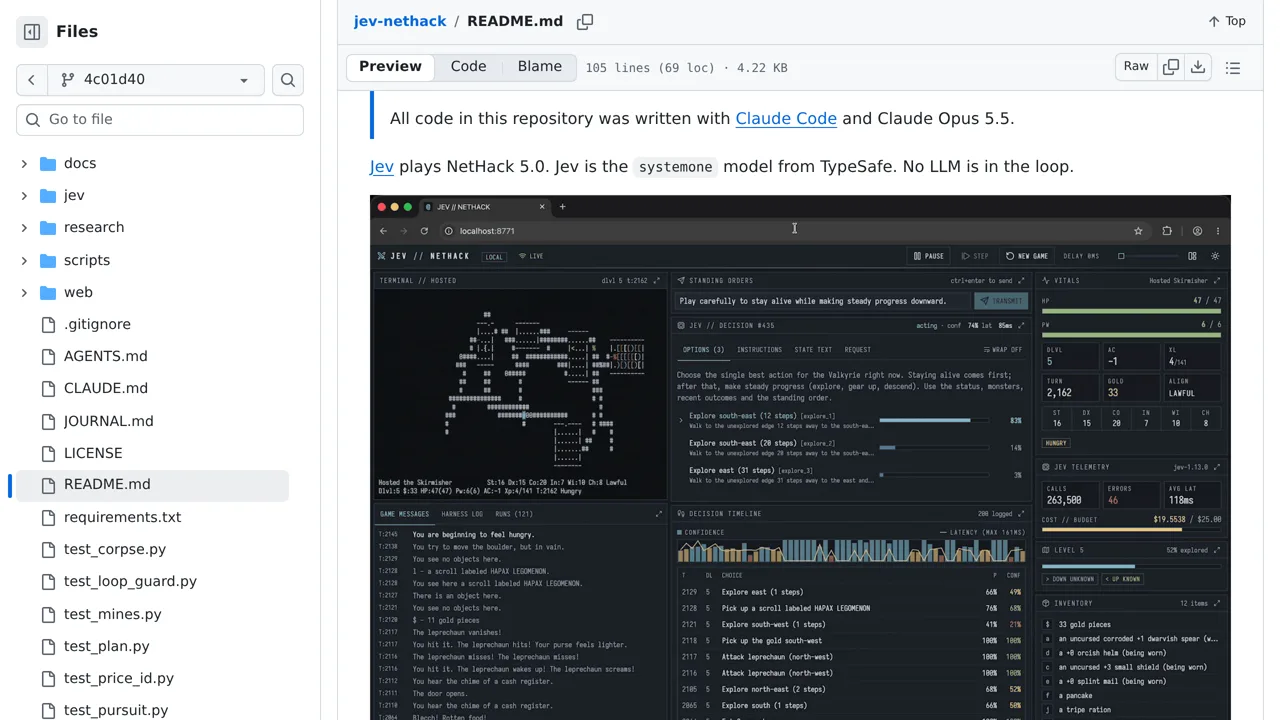Viewport: 1280px width, 720px height.
Task: Switch to the Code tab
Action: pos(468,67)
